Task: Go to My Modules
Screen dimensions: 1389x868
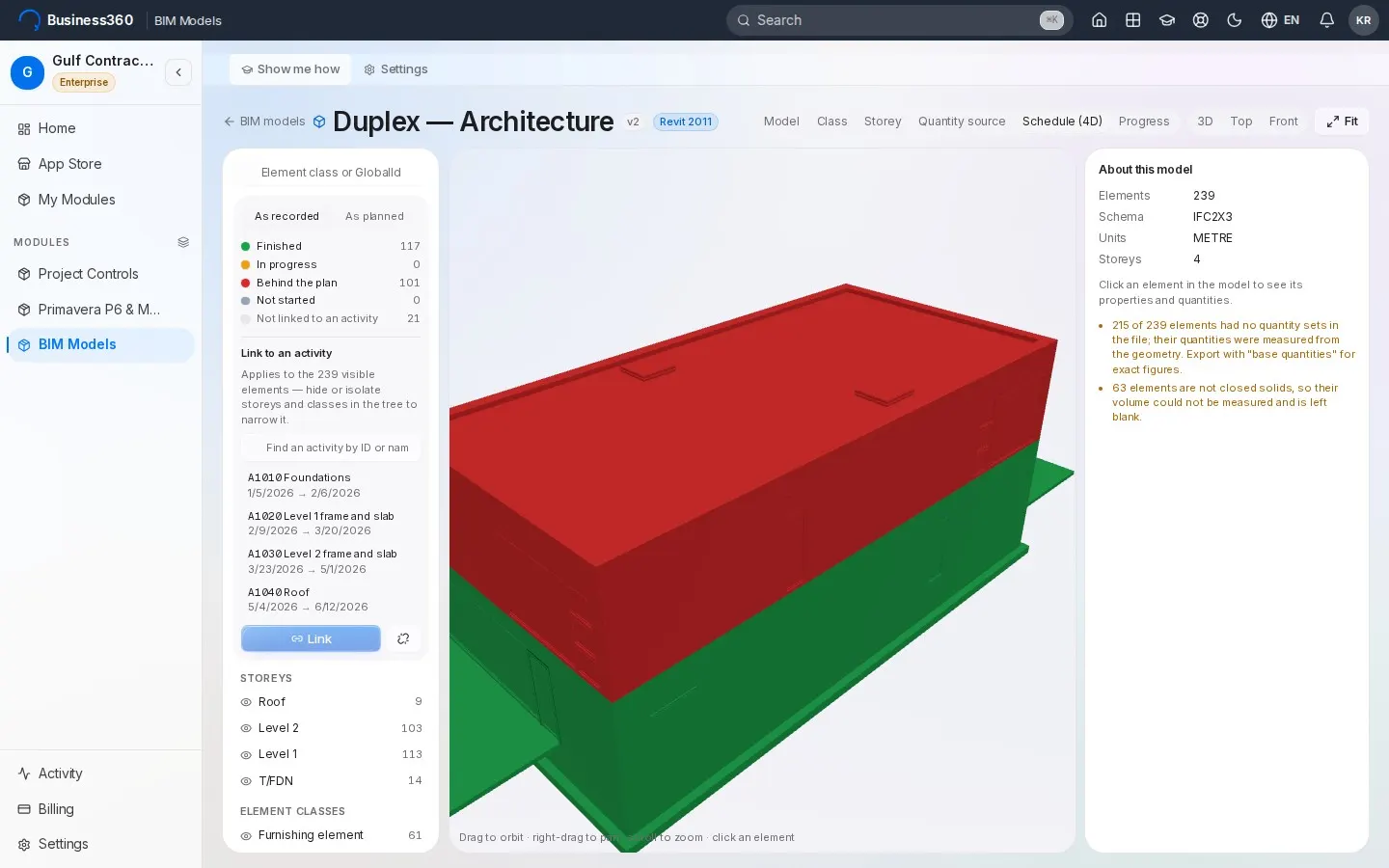Action: coord(100,200)
